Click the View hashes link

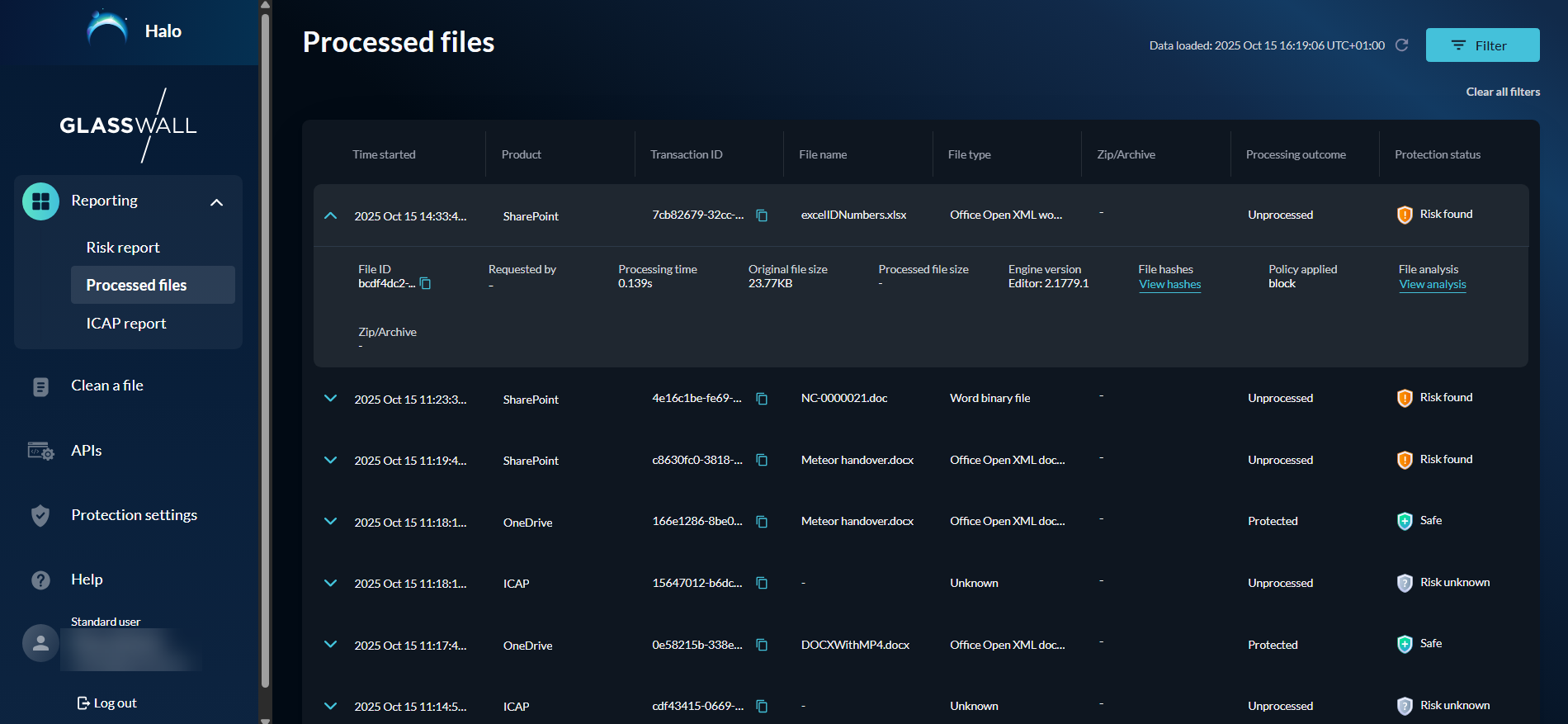coord(1169,285)
